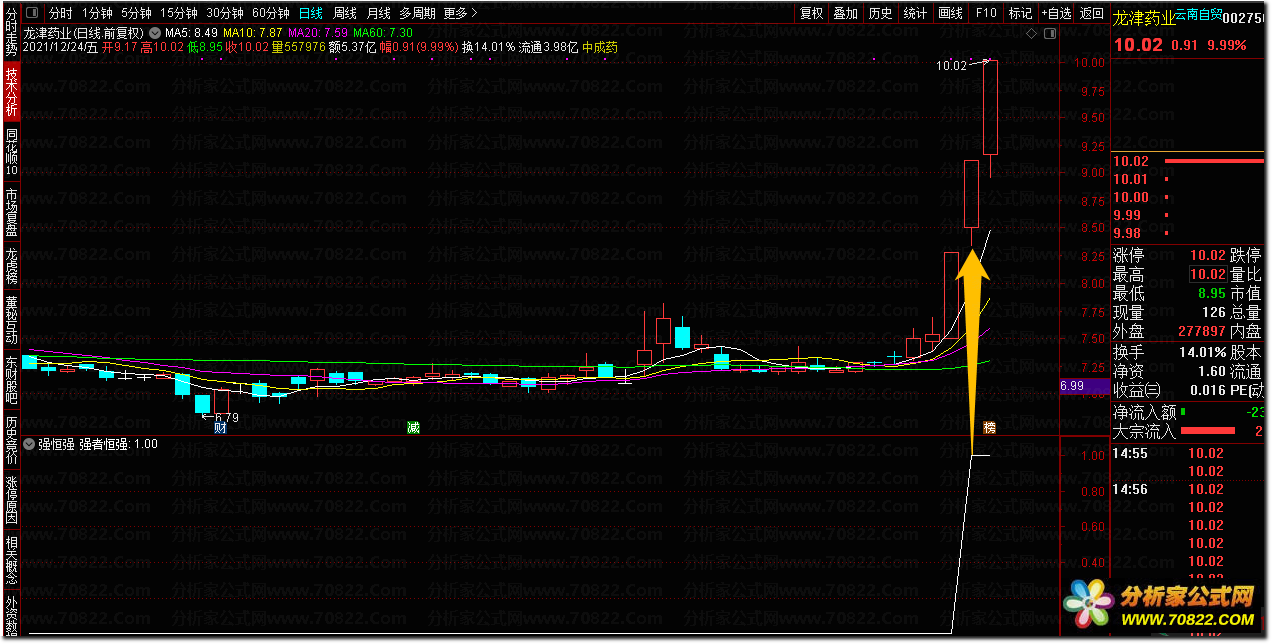The width and height of the screenshot is (1273, 644).
Task: Activate the 画线 drawing tool button
Action: [950, 13]
